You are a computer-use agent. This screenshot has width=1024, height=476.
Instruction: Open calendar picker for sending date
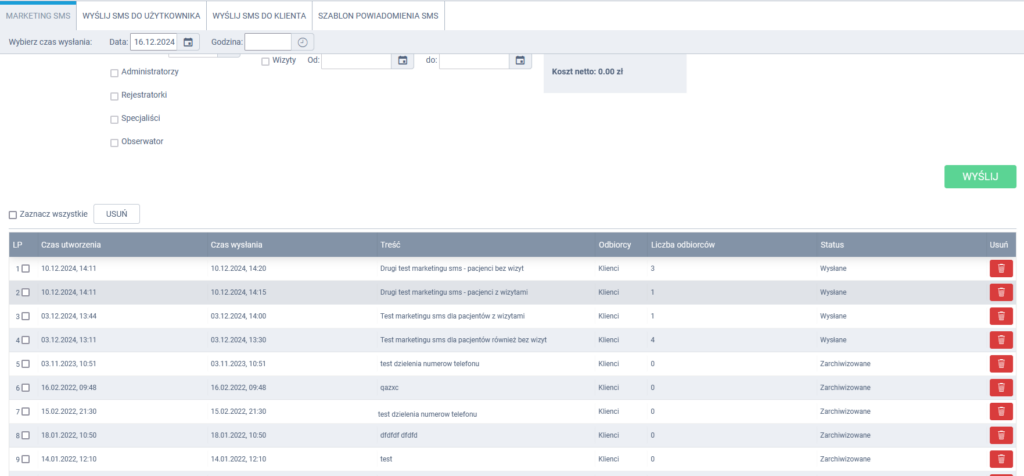pyautogui.click(x=189, y=42)
